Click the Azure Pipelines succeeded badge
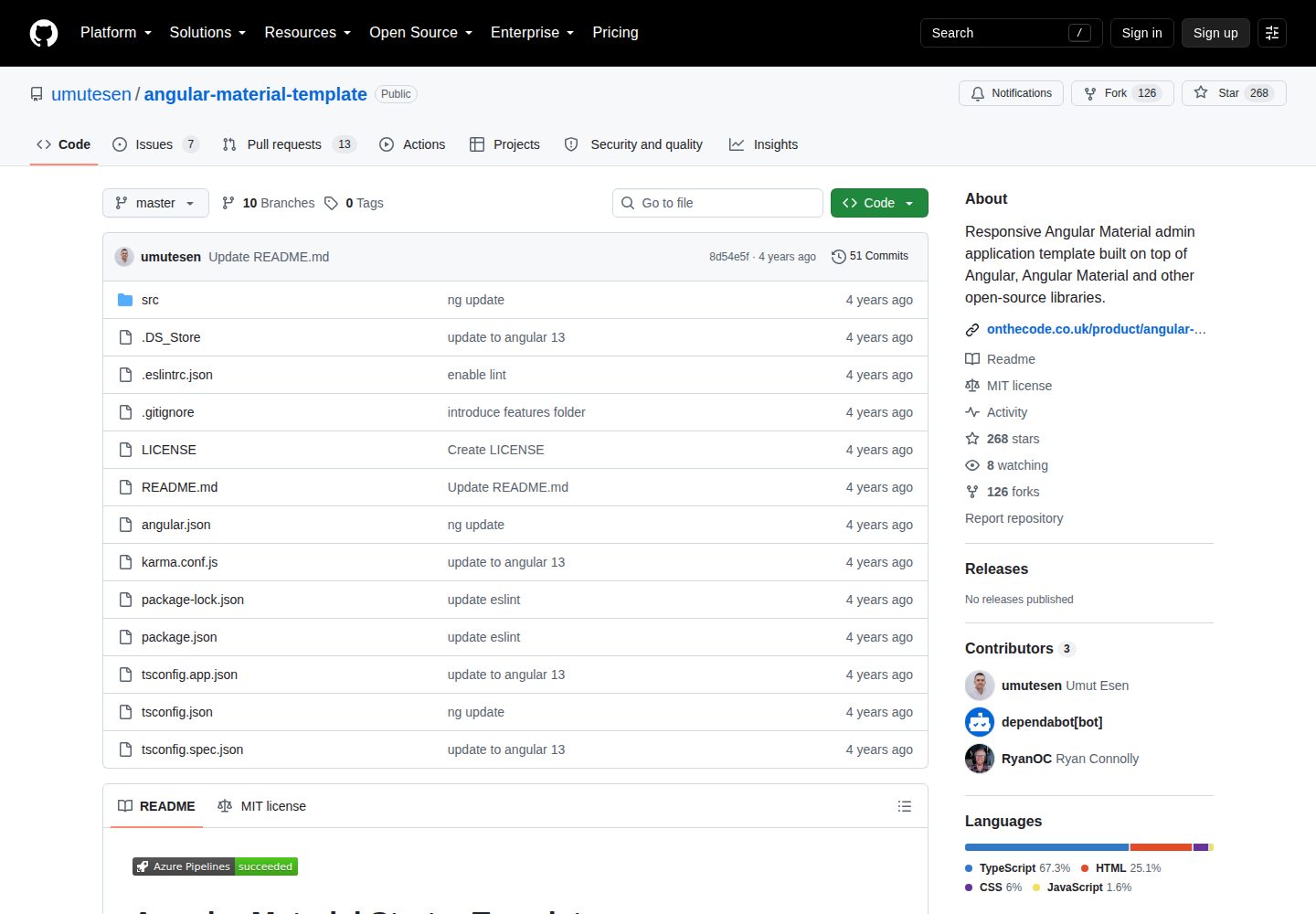The width and height of the screenshot is (1316, 914). click(x=215, y=866)
